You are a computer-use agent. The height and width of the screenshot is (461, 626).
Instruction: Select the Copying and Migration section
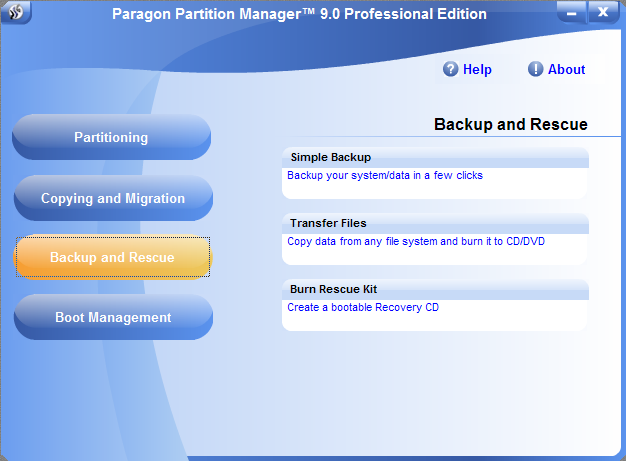coord(113,198)
